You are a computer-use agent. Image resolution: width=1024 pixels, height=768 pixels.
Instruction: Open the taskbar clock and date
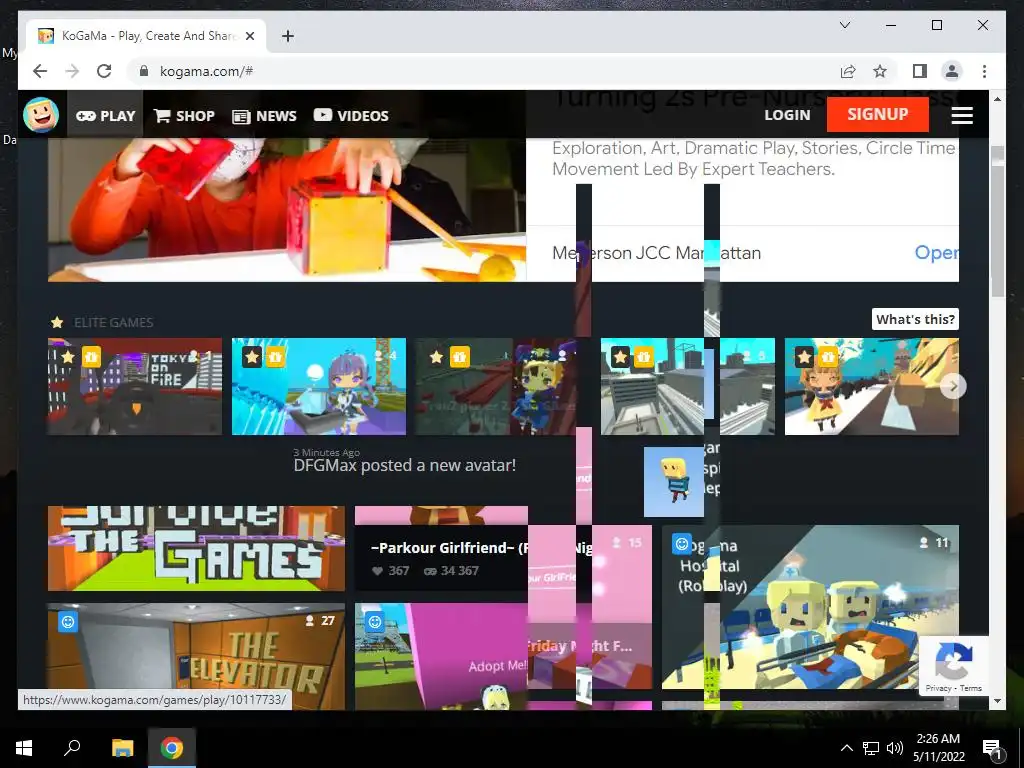(x=938, y=748)
